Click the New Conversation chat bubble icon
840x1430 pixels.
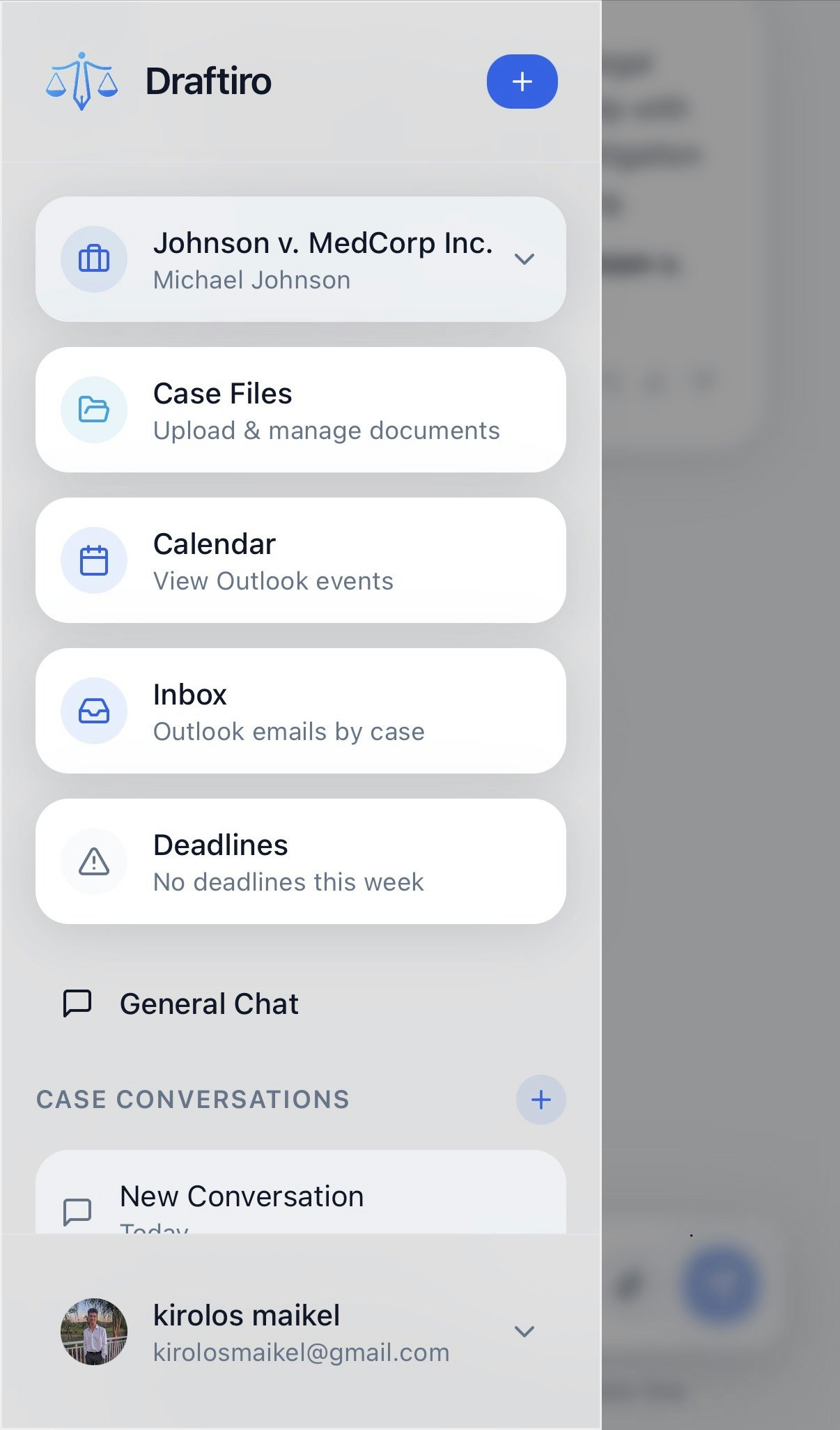click(77, 1211)
